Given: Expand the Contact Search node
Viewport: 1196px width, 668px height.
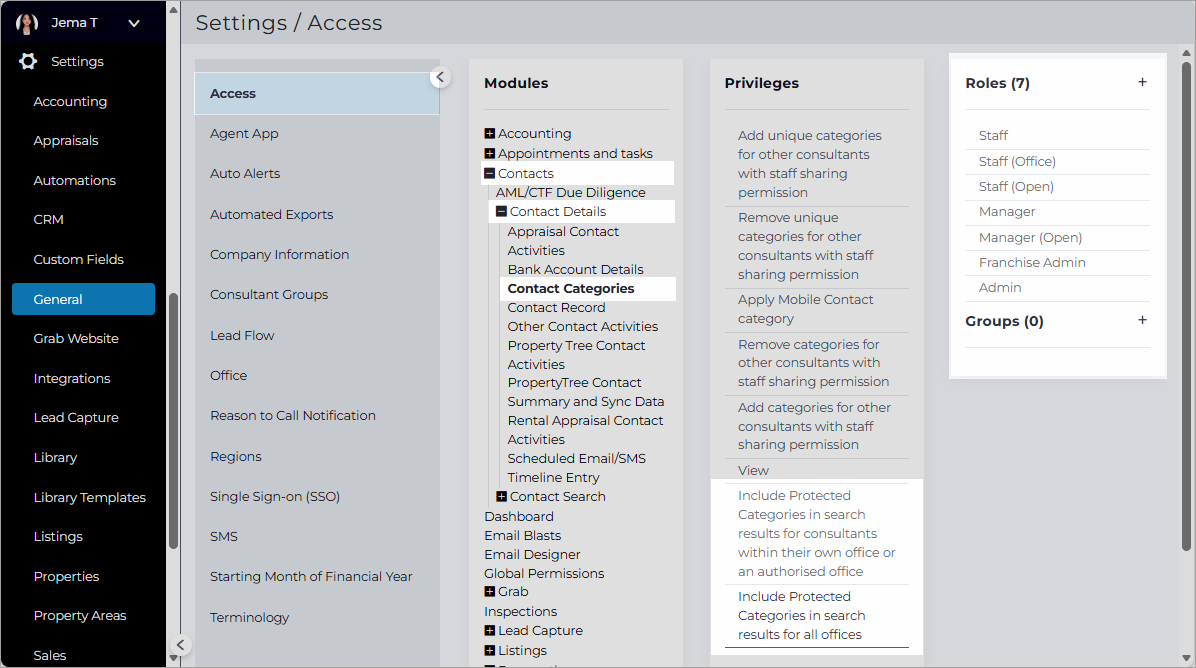Looking at the screenshot, I should point(501,496).
